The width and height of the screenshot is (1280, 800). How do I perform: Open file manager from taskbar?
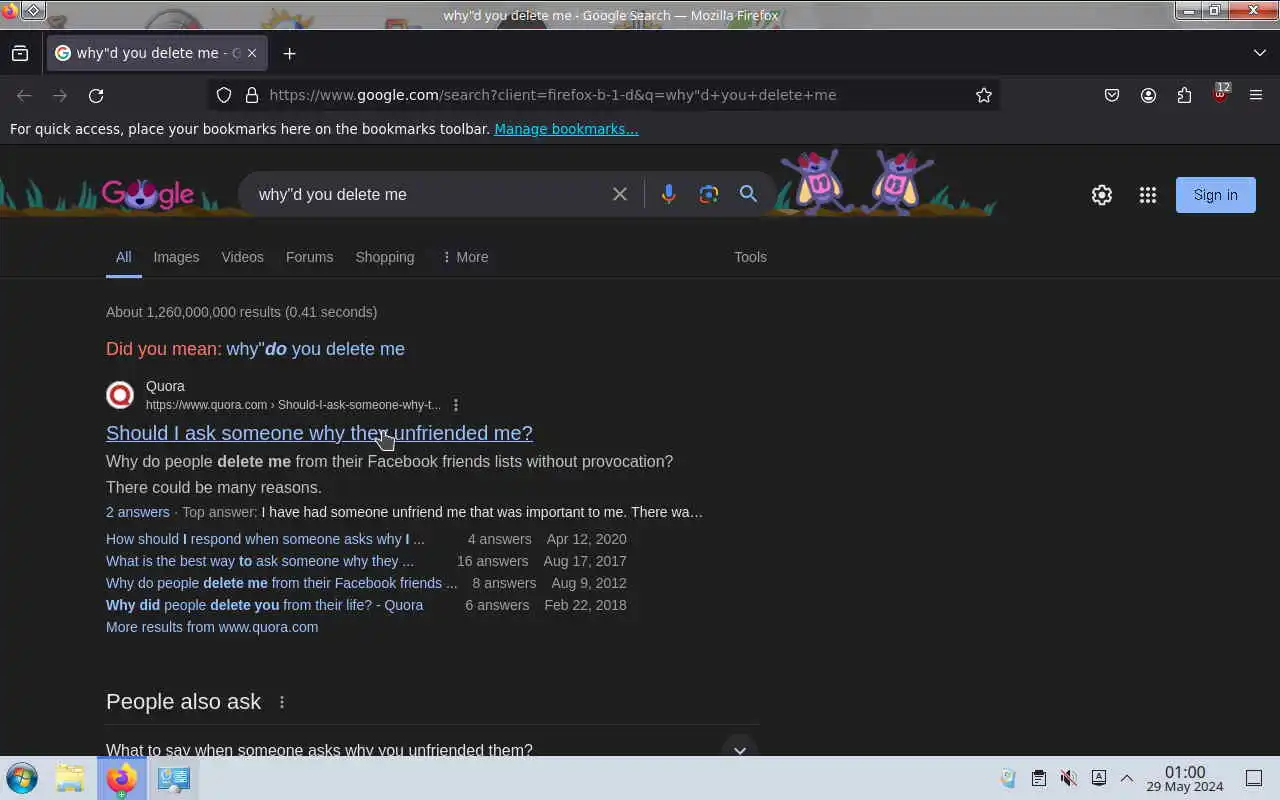[70, 778]
